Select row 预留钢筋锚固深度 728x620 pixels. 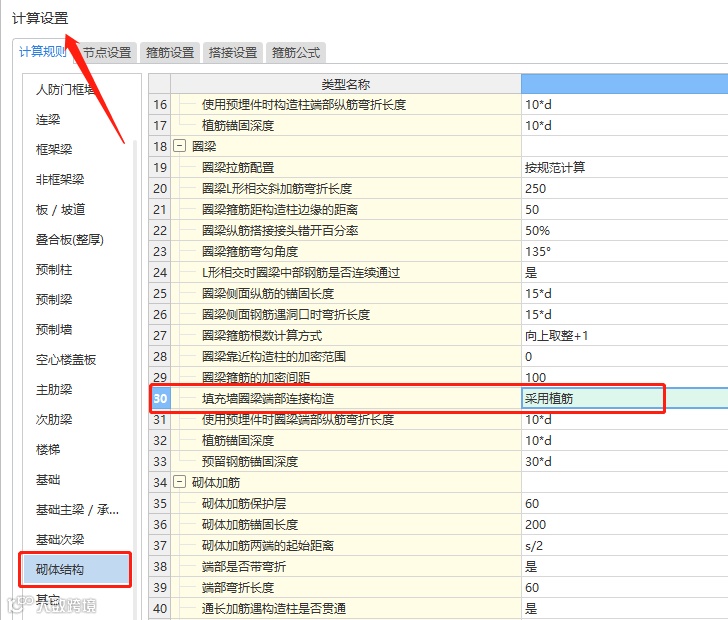coord(346,461)
